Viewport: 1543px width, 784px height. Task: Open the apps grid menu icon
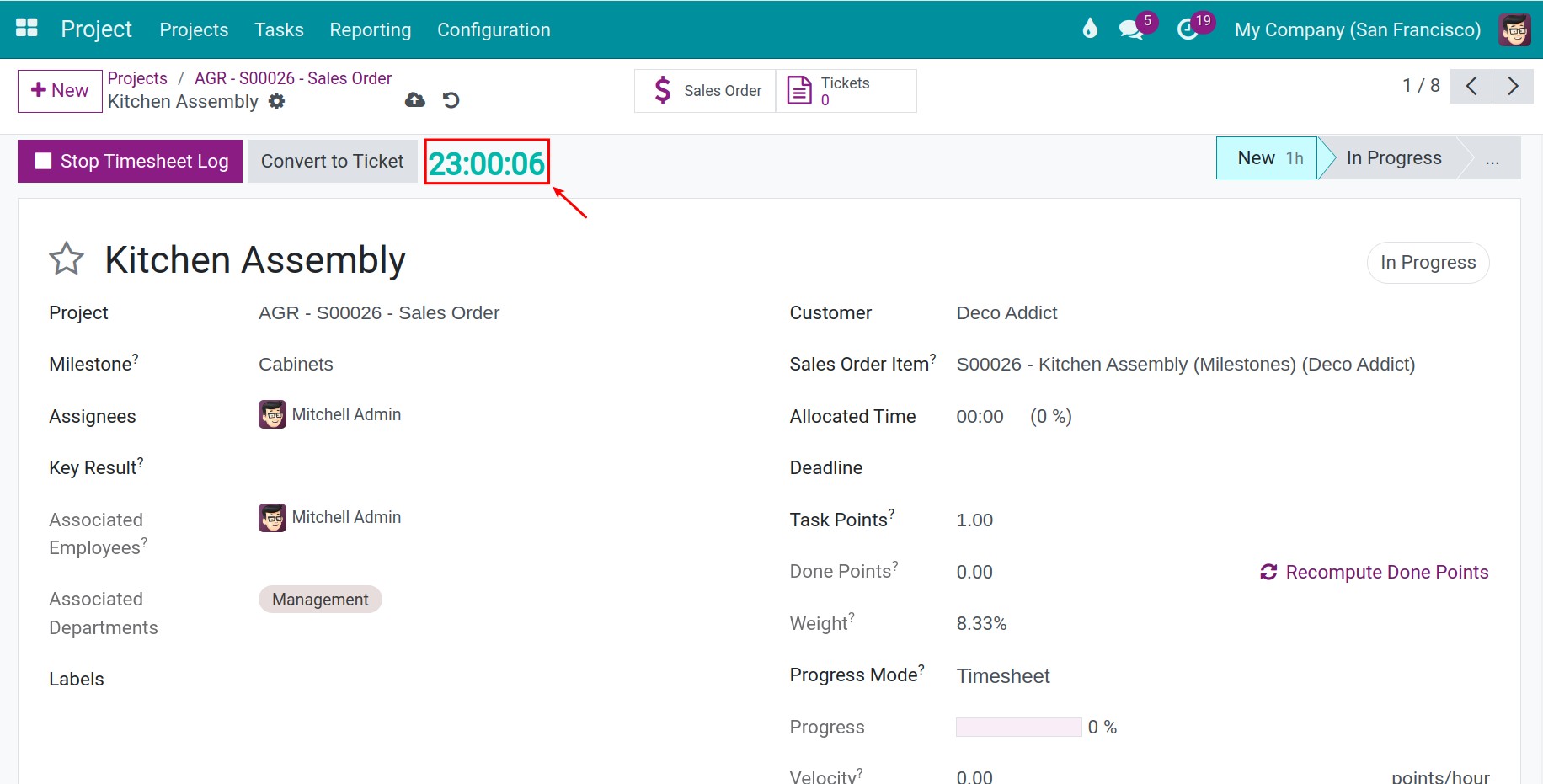[27, 29]
